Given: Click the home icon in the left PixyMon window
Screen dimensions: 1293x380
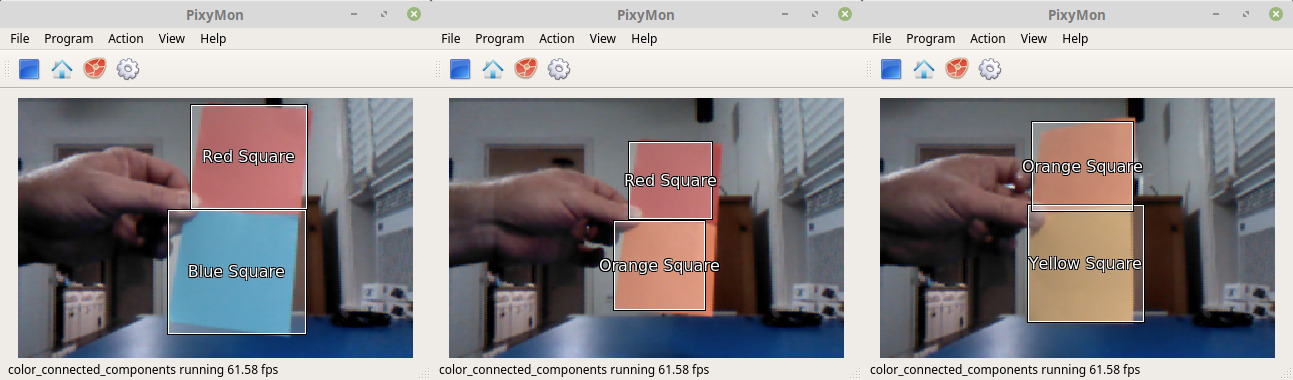Looking at the screenshot, I should (x=62, y=69).
